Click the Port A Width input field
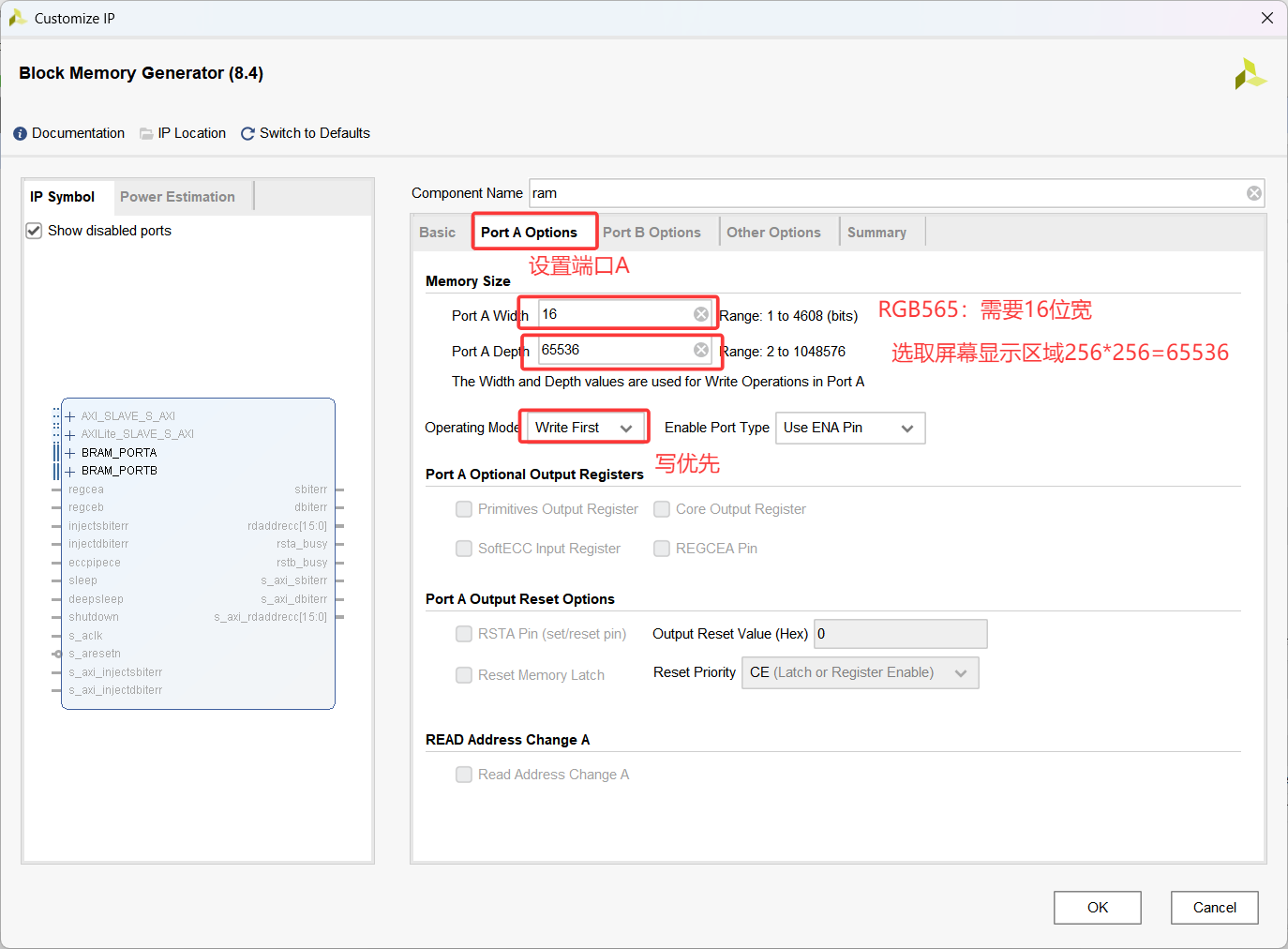 click(x=615, y=314)
